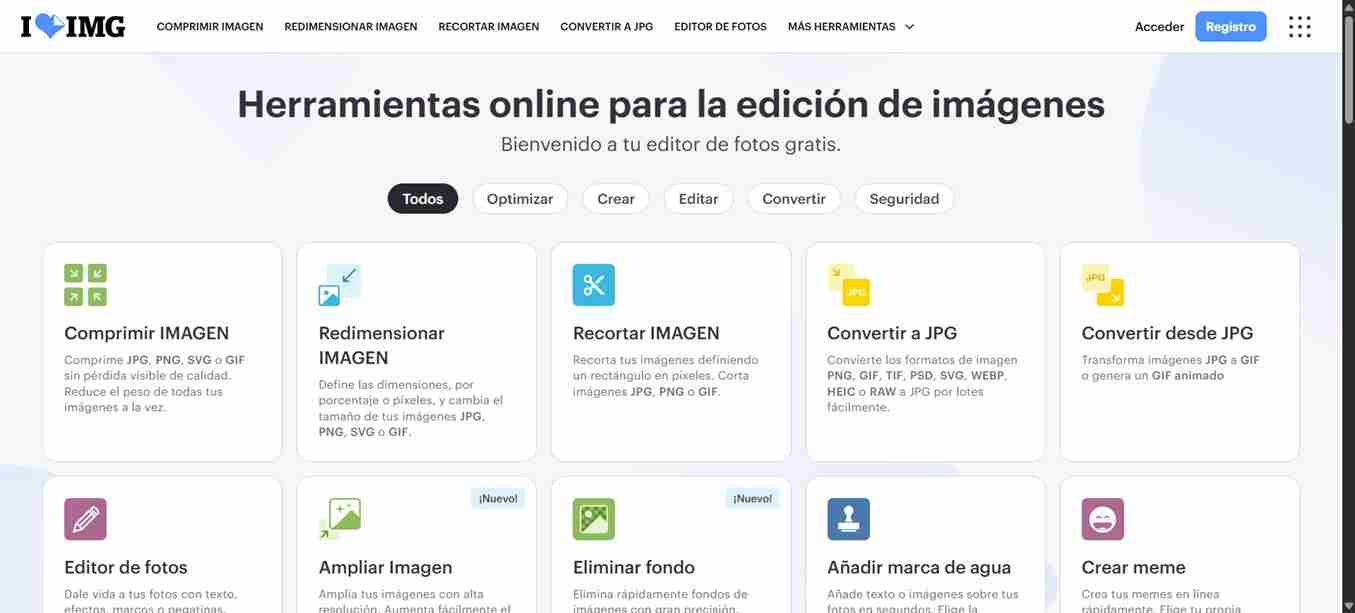Click the ¡Nuevo! badge on Eliminar fondo
Screen dimensions: 1355x613
coord(752,498)
